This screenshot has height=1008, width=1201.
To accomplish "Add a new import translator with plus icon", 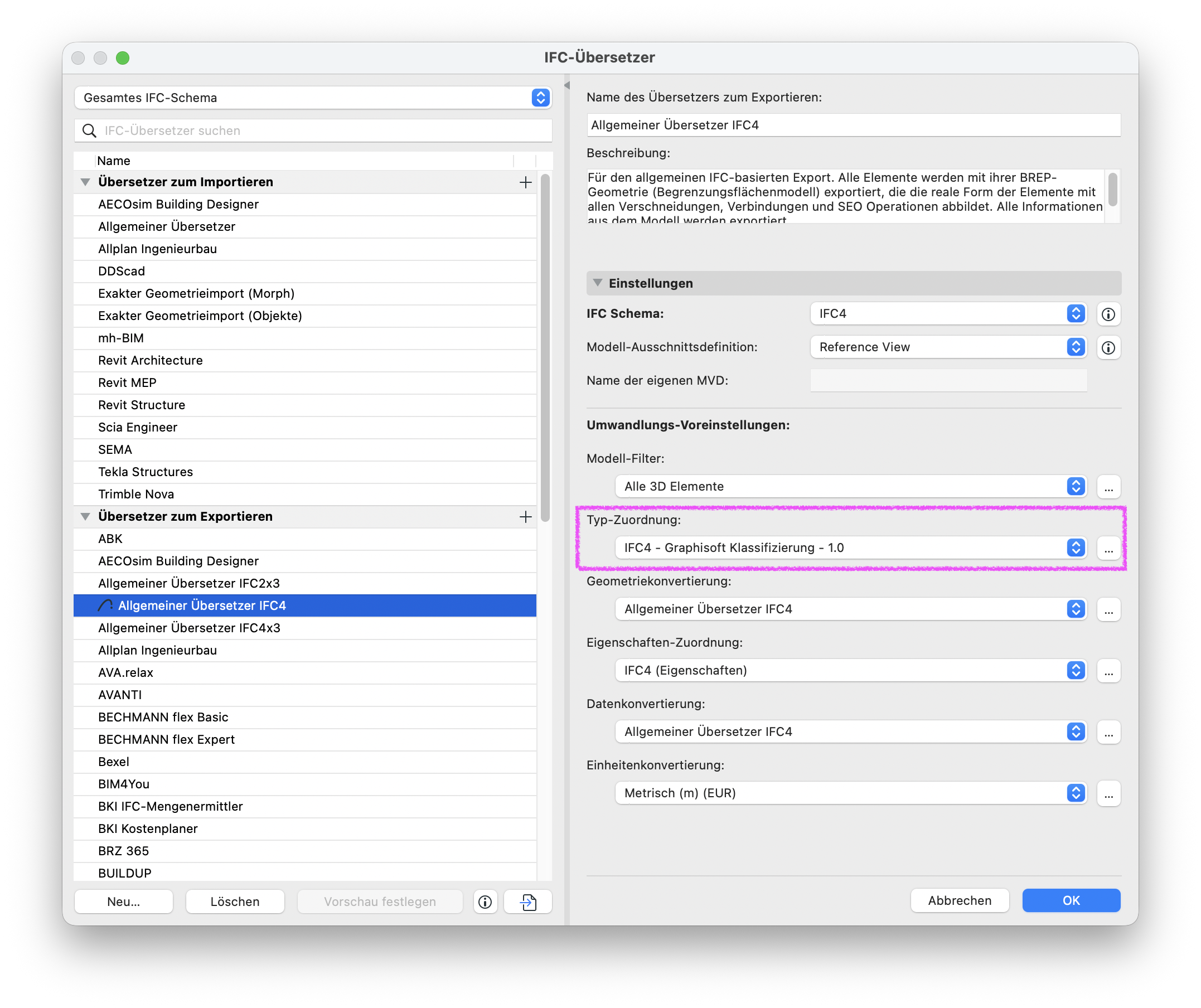I will click(x=525, y=182).
